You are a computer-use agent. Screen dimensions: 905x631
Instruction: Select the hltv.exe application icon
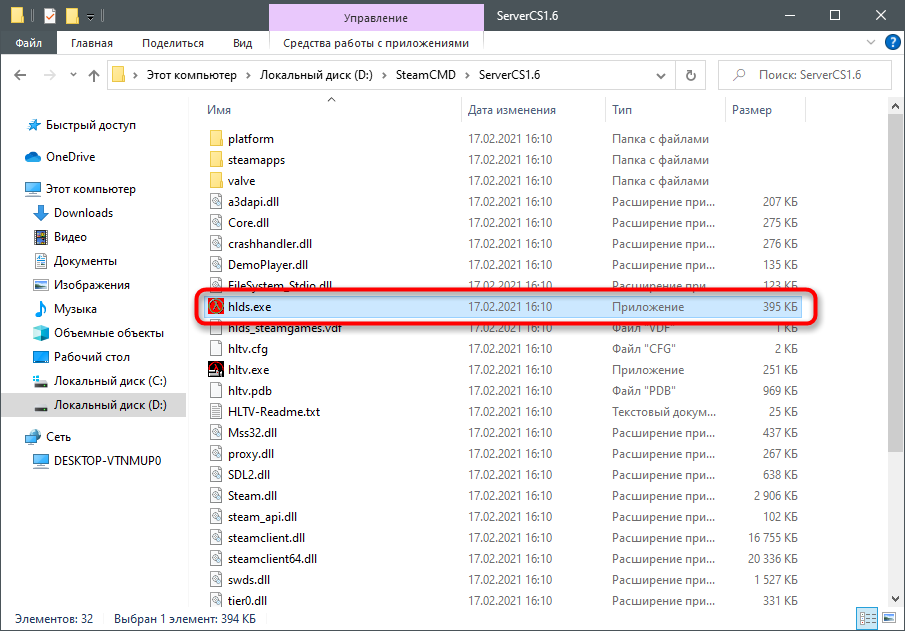coord(216,369)
